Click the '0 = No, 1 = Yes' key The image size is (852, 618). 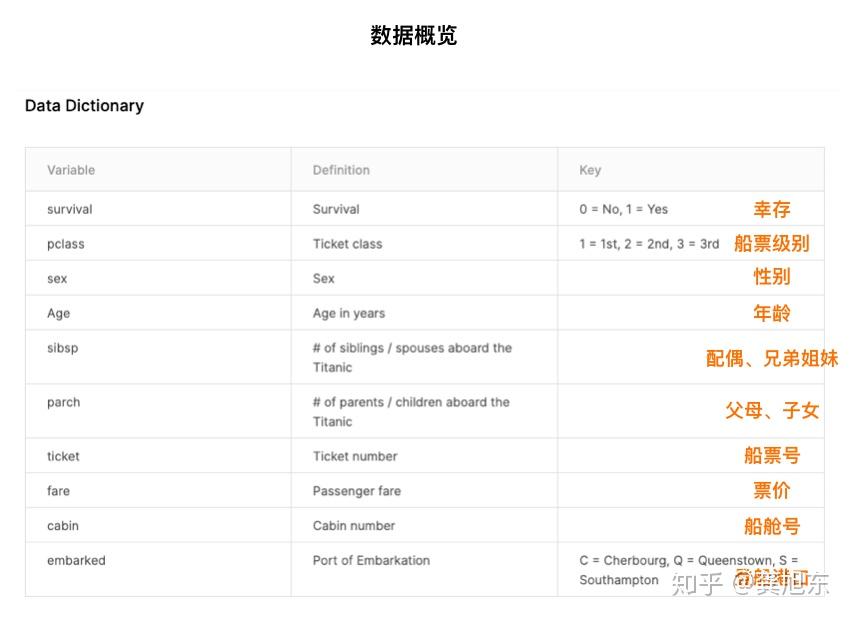click(623, 209)
